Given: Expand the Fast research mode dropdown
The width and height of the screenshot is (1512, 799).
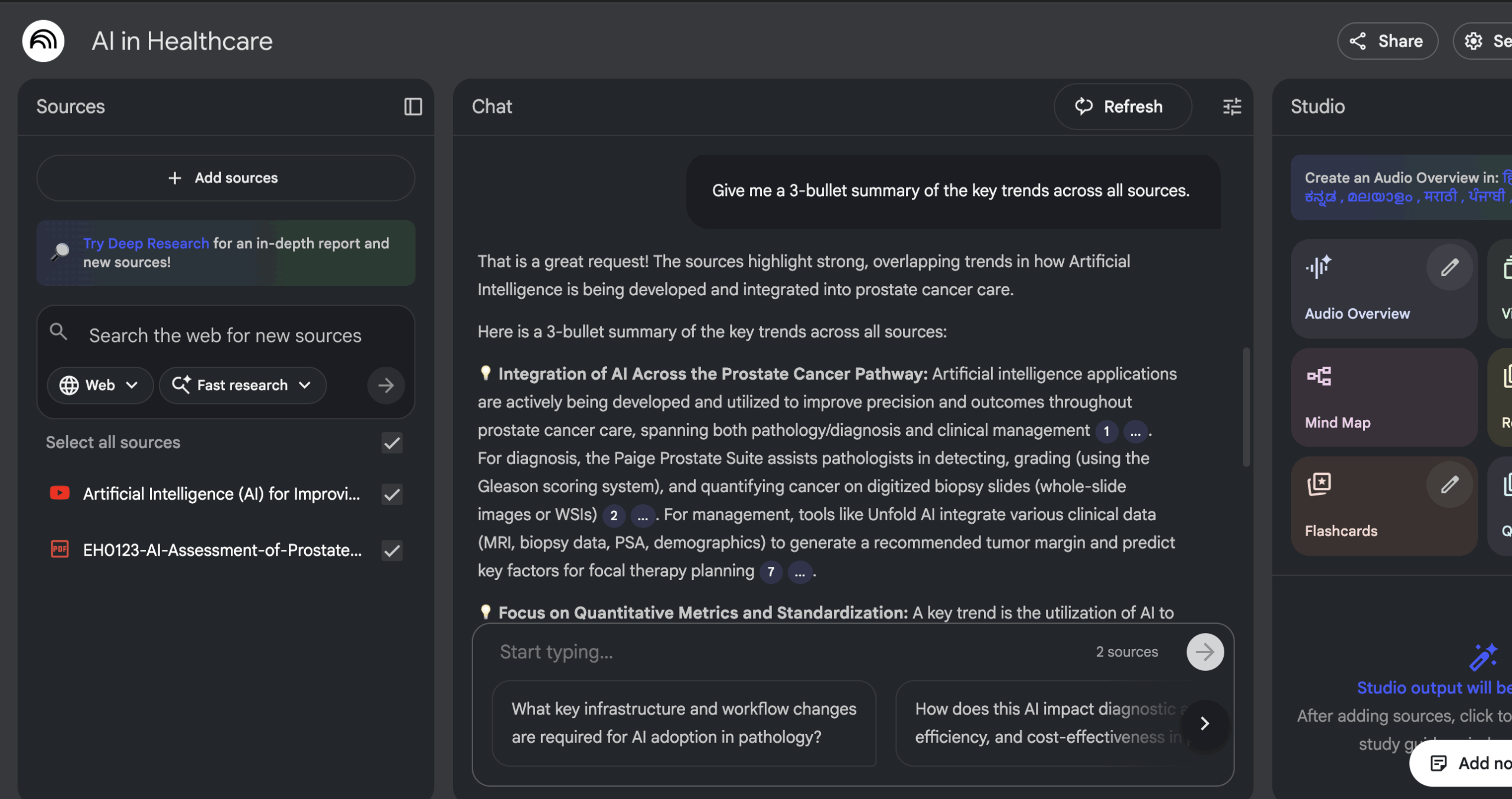Looking at the screenshot, I should (x=242, y=385).
